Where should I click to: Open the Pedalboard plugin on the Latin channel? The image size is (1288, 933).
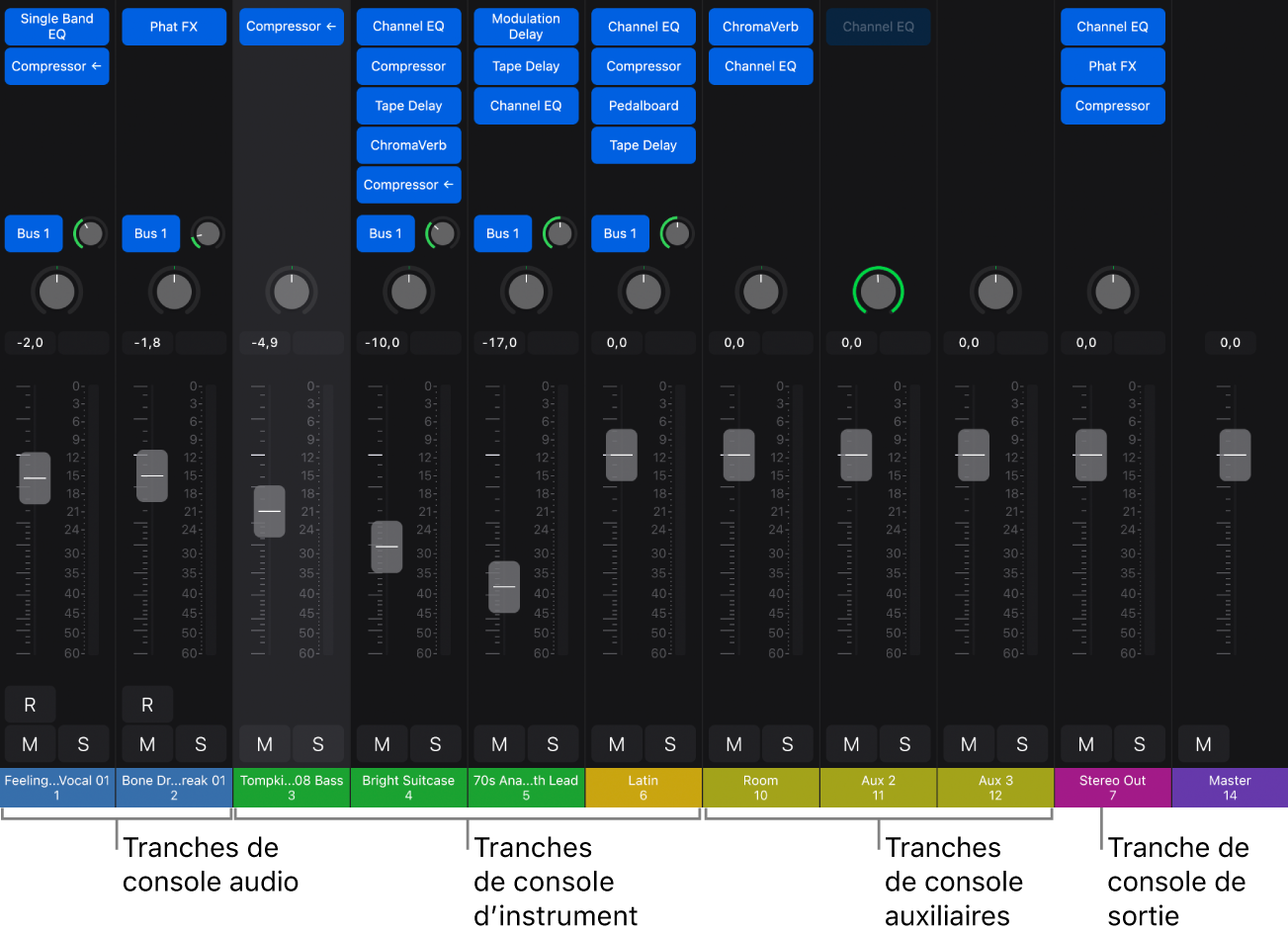(x=643, y=106)
